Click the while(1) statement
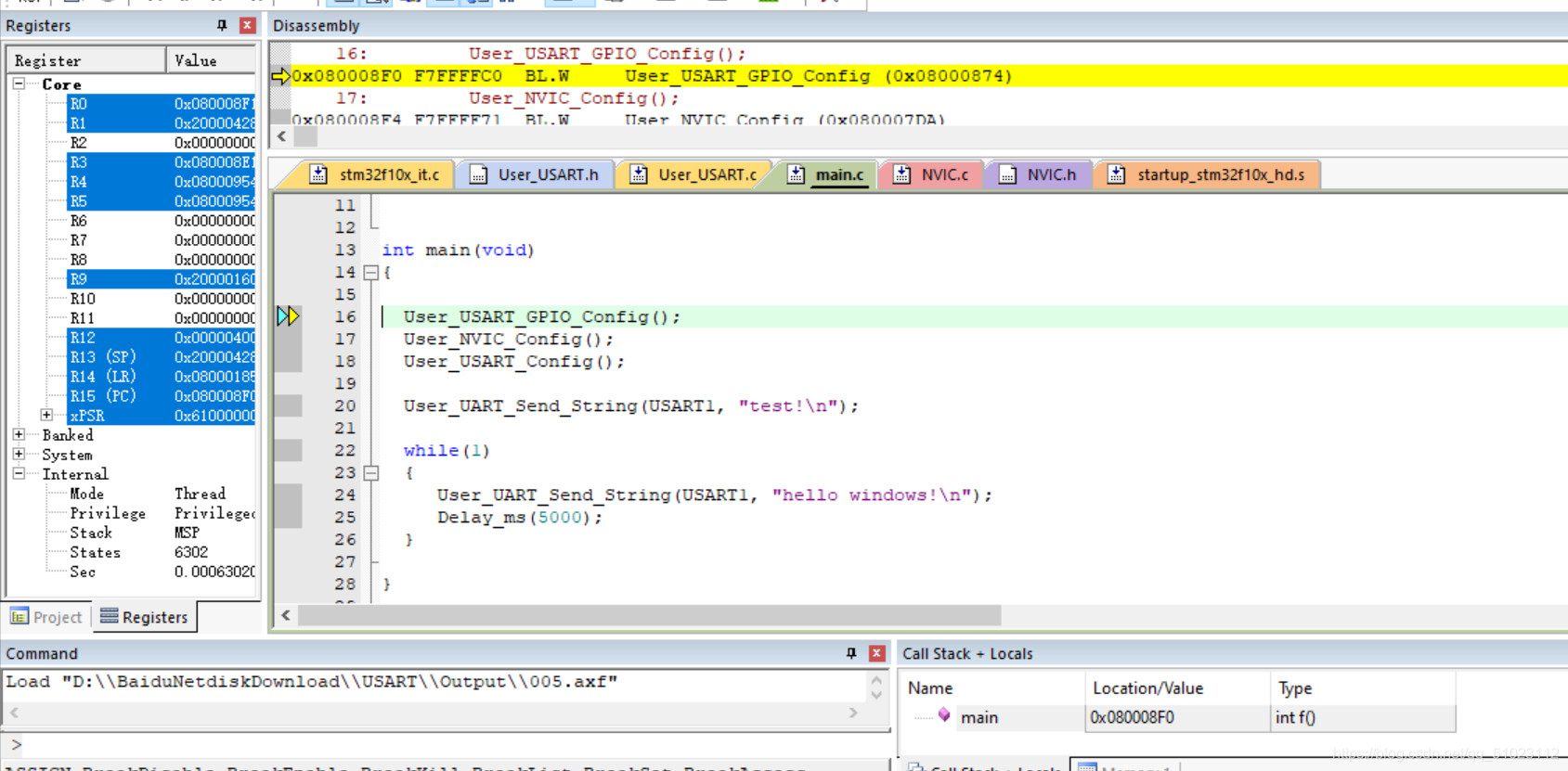The width and height of the screenshot is (1568, 771). click(x=447, y=451)
